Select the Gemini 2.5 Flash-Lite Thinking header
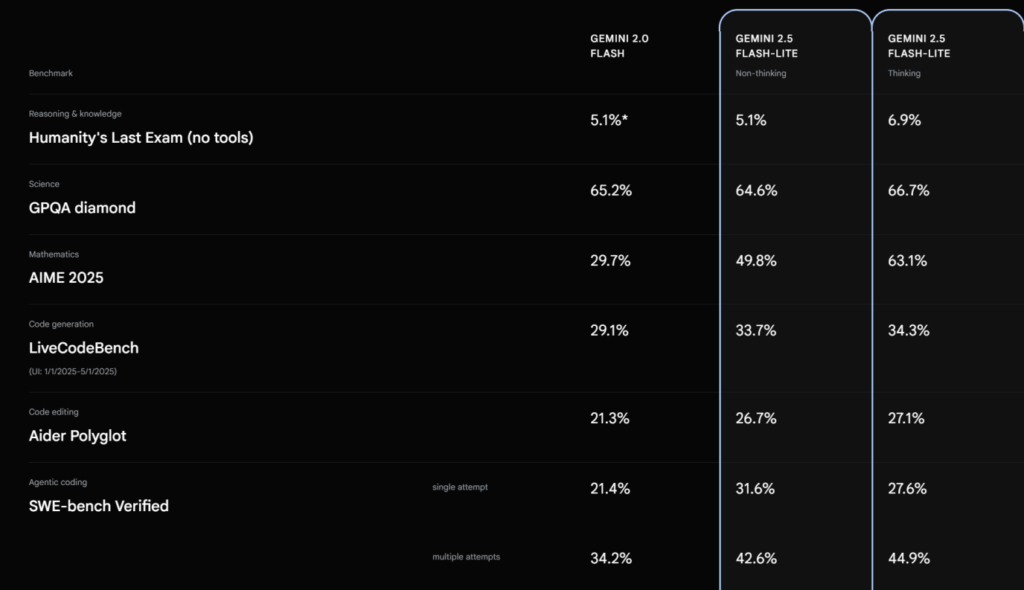Viewport: 1024px width, 590px height. (919, 55)
